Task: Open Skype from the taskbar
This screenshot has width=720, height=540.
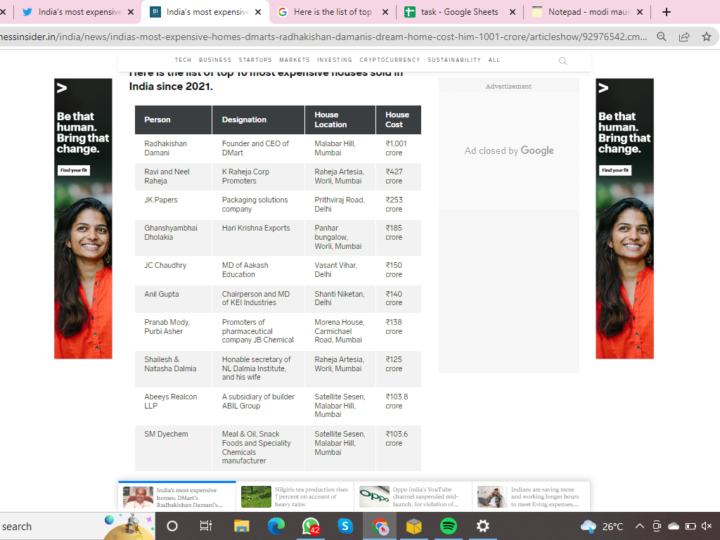Action: click(345, 525)
